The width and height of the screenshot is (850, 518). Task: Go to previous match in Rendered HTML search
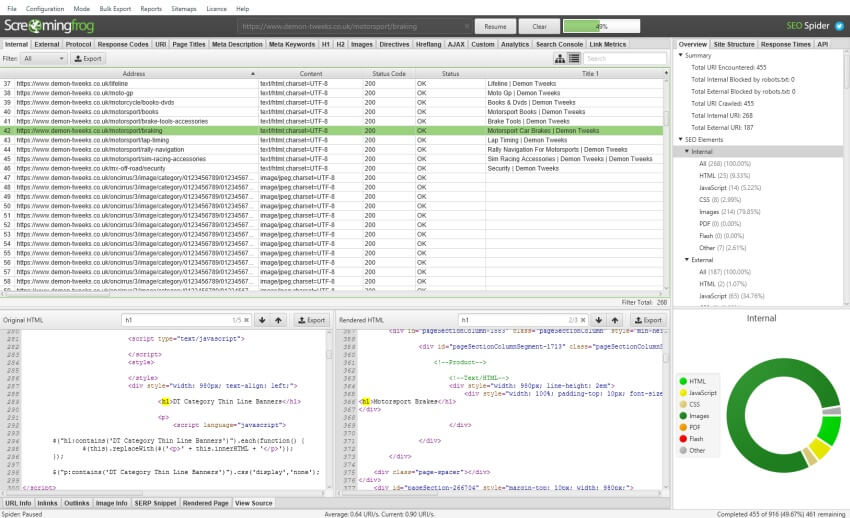[615, 320]
